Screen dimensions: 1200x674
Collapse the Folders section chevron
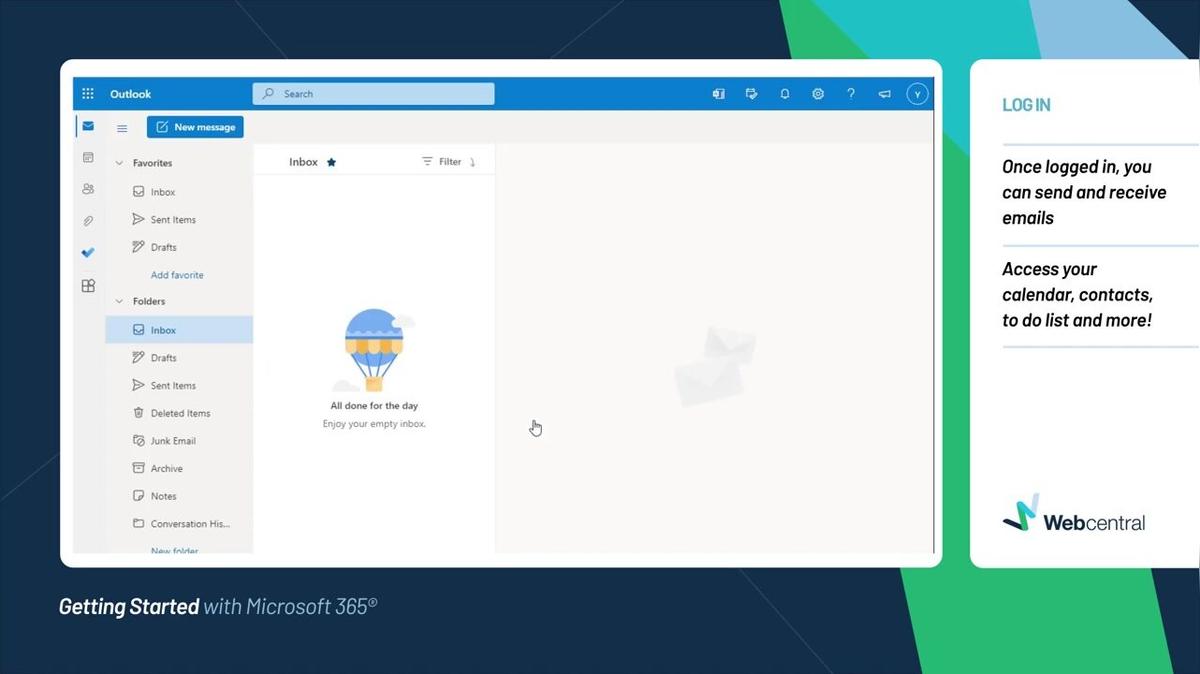click(119, 301)
